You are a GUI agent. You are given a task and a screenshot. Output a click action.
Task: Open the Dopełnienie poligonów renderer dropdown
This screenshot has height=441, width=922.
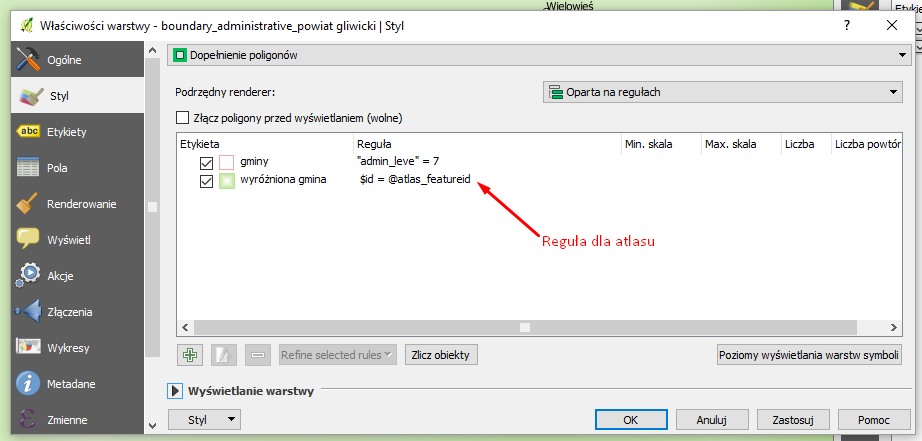(538, 55)
